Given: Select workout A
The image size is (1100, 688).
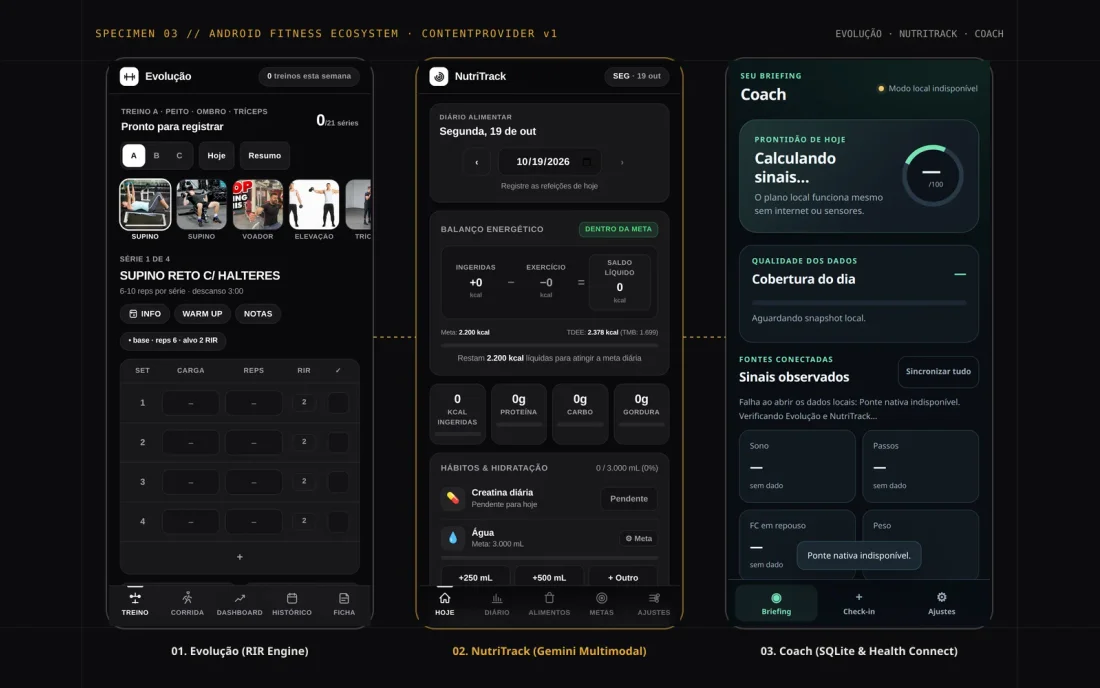Looking at the screenshot, I should tap(133, 156).
